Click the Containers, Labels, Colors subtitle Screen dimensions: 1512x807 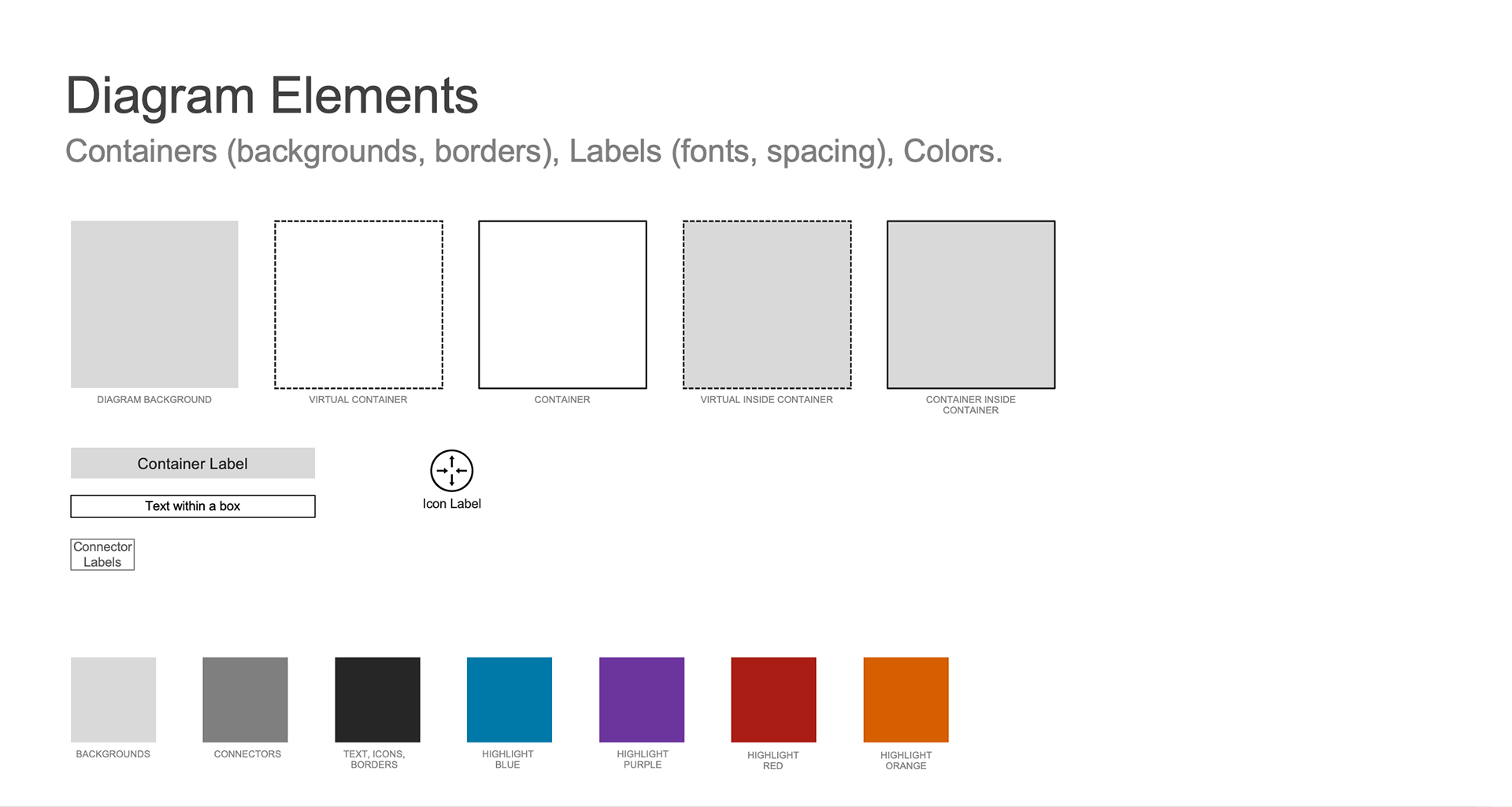click(534, 151)
